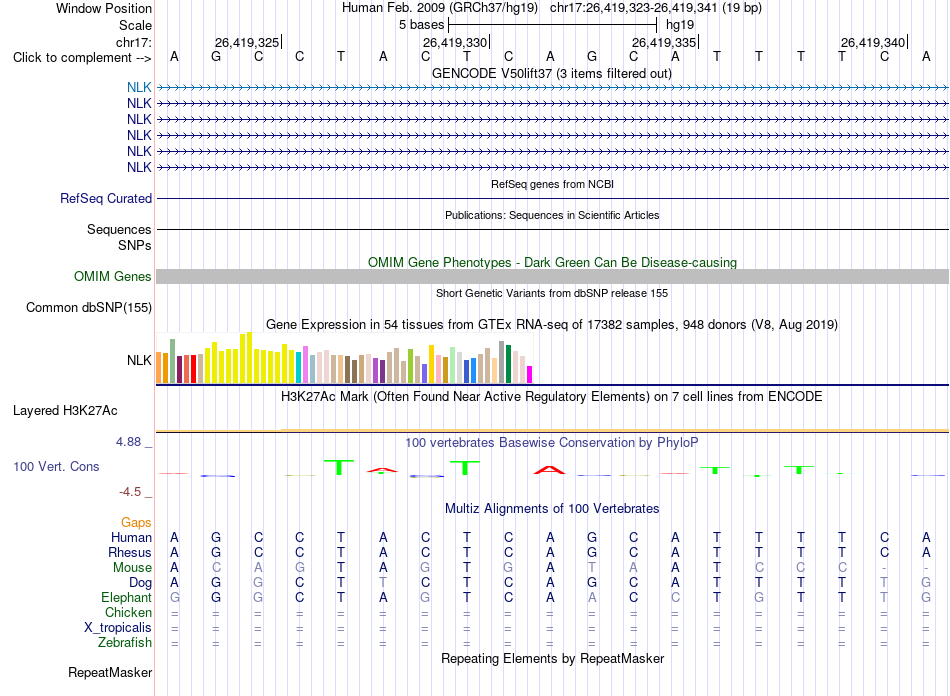Click the '5 bases' scale label

pos(421,25)
